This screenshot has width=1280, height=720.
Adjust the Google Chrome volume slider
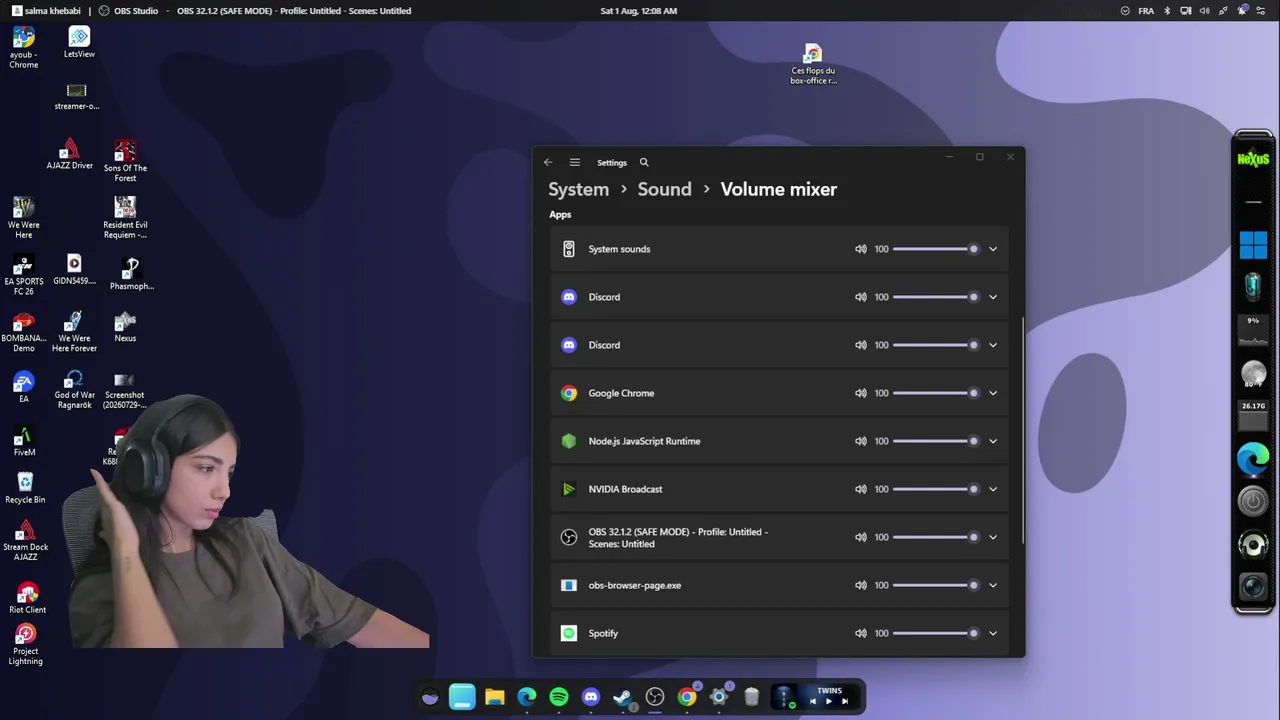(x=936, y=393)
